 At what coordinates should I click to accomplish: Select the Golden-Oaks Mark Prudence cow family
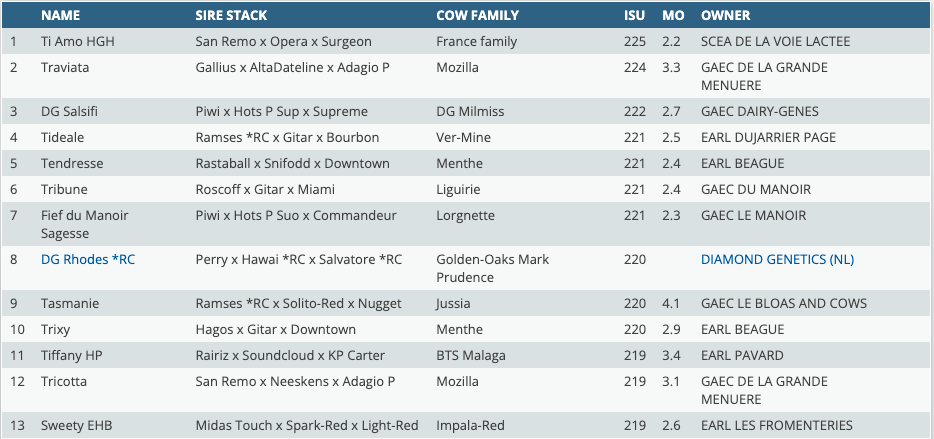pos(492,268)
